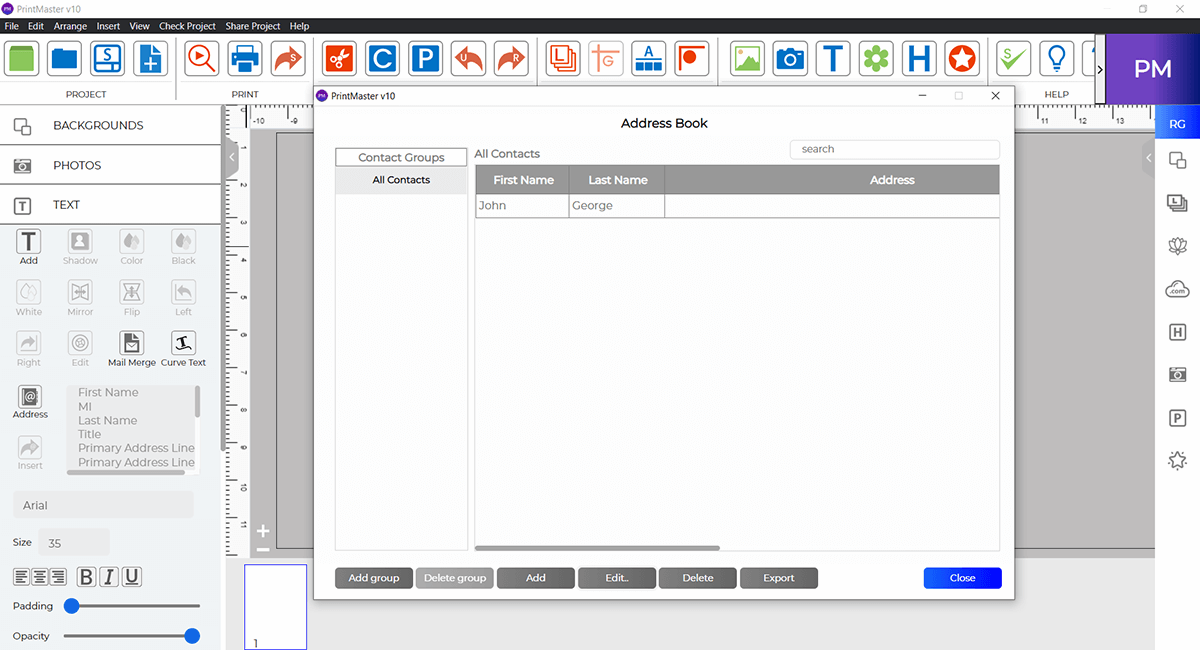The width and height of the screenshot is (1200, 650).
Task: Toggle bold text formatting
Action: (x=86, y=577)
